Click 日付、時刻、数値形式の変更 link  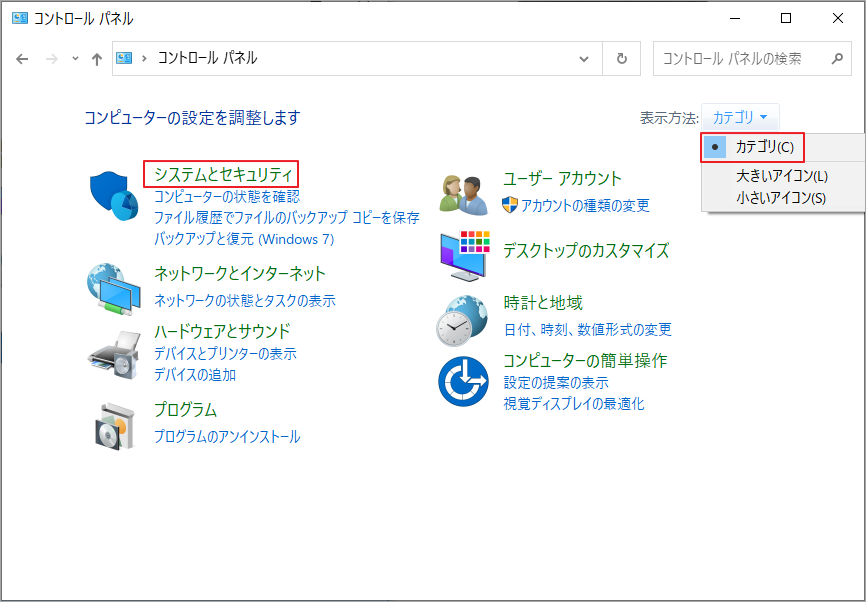588,330
